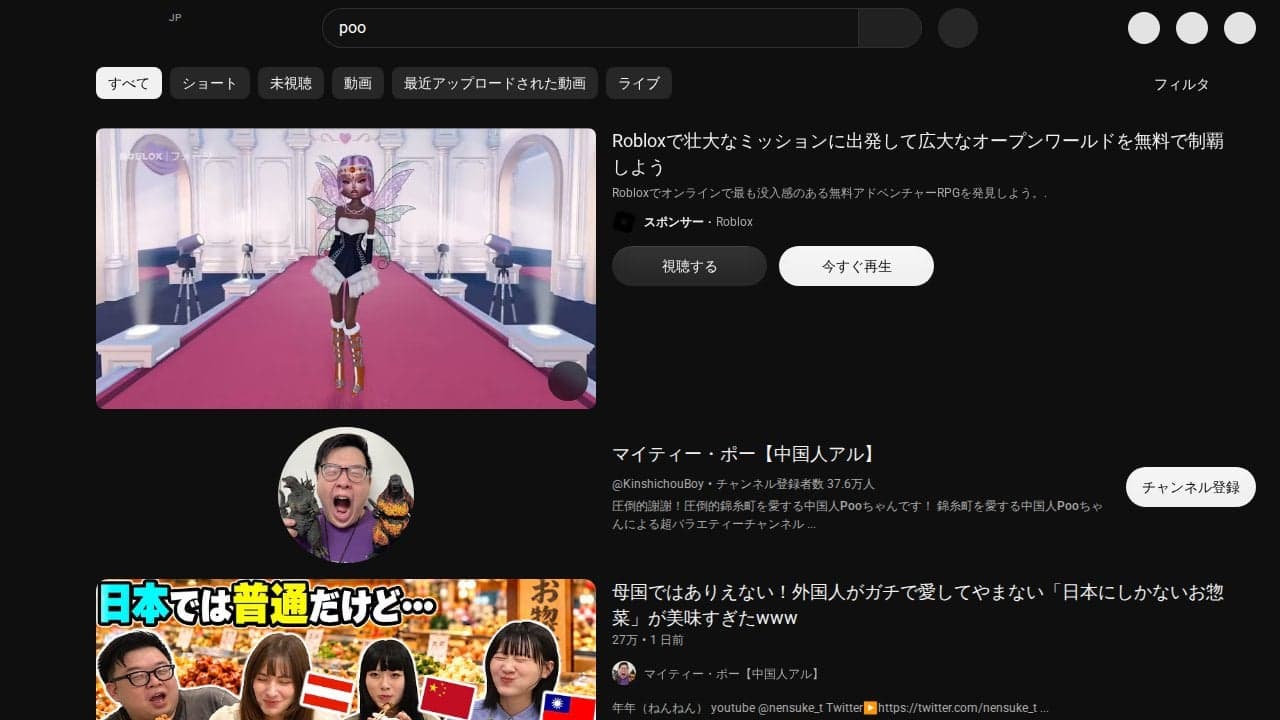The height and width of the screenshot is (720, 1280).
Task: Click the search field containing "poo"
Action: [x=590, y=28]
